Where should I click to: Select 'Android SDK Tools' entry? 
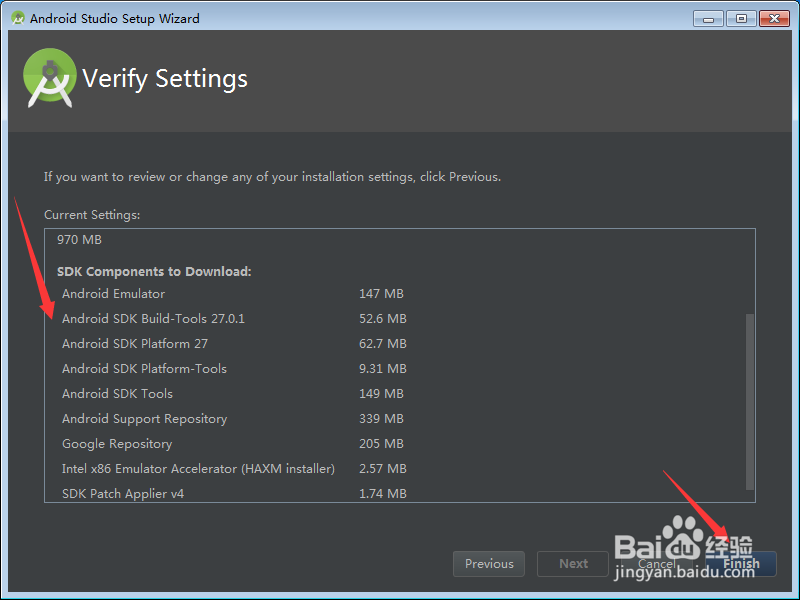(x=117, y=394)
